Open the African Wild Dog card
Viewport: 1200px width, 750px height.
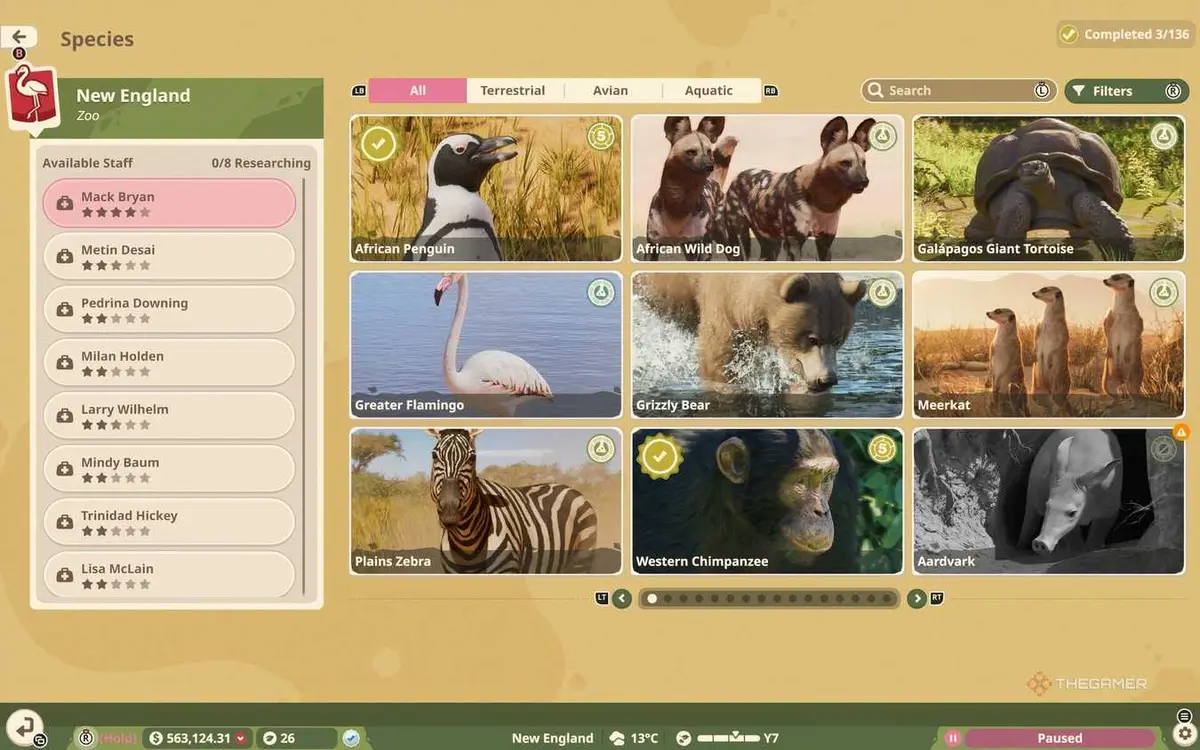click(x=768, y=188)
